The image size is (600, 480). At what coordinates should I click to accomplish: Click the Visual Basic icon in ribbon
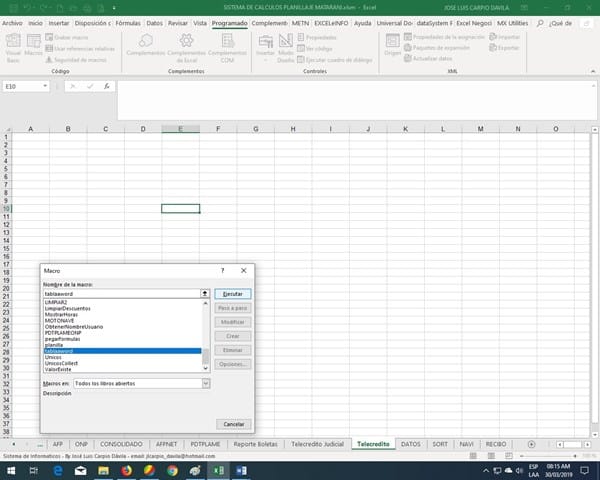[x=15, y=44]
